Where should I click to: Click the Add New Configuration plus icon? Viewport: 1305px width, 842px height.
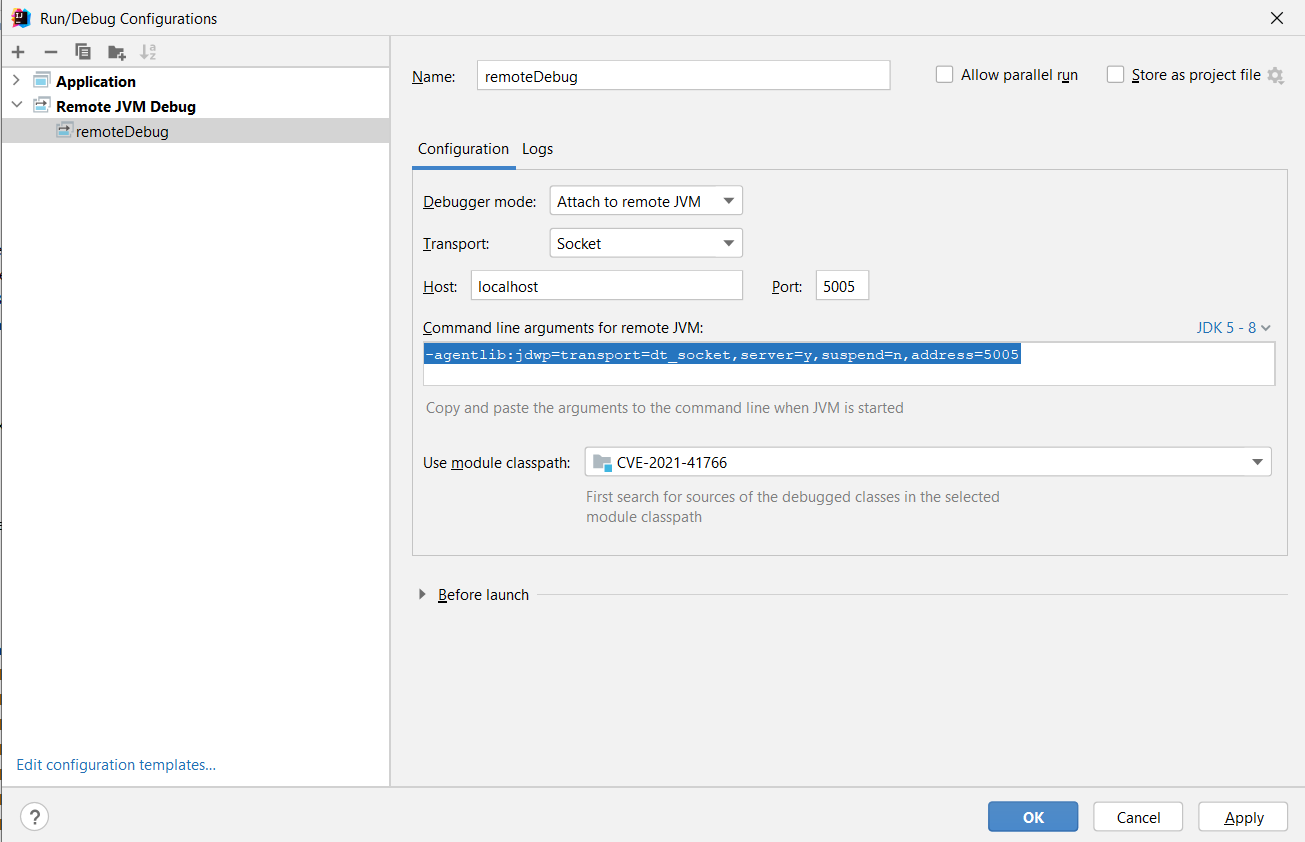tap(18, 52)
